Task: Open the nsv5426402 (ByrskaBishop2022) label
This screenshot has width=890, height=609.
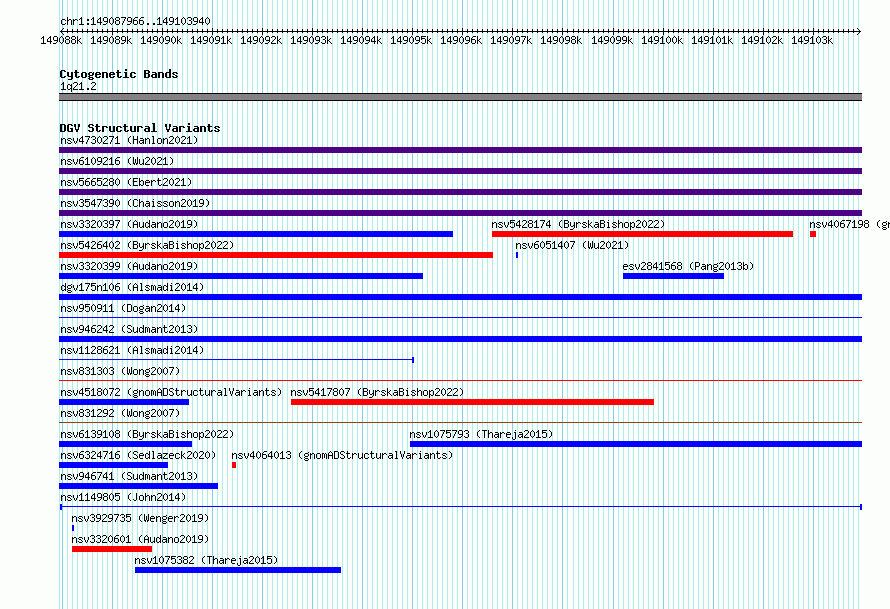Action: tap(147, 245)
